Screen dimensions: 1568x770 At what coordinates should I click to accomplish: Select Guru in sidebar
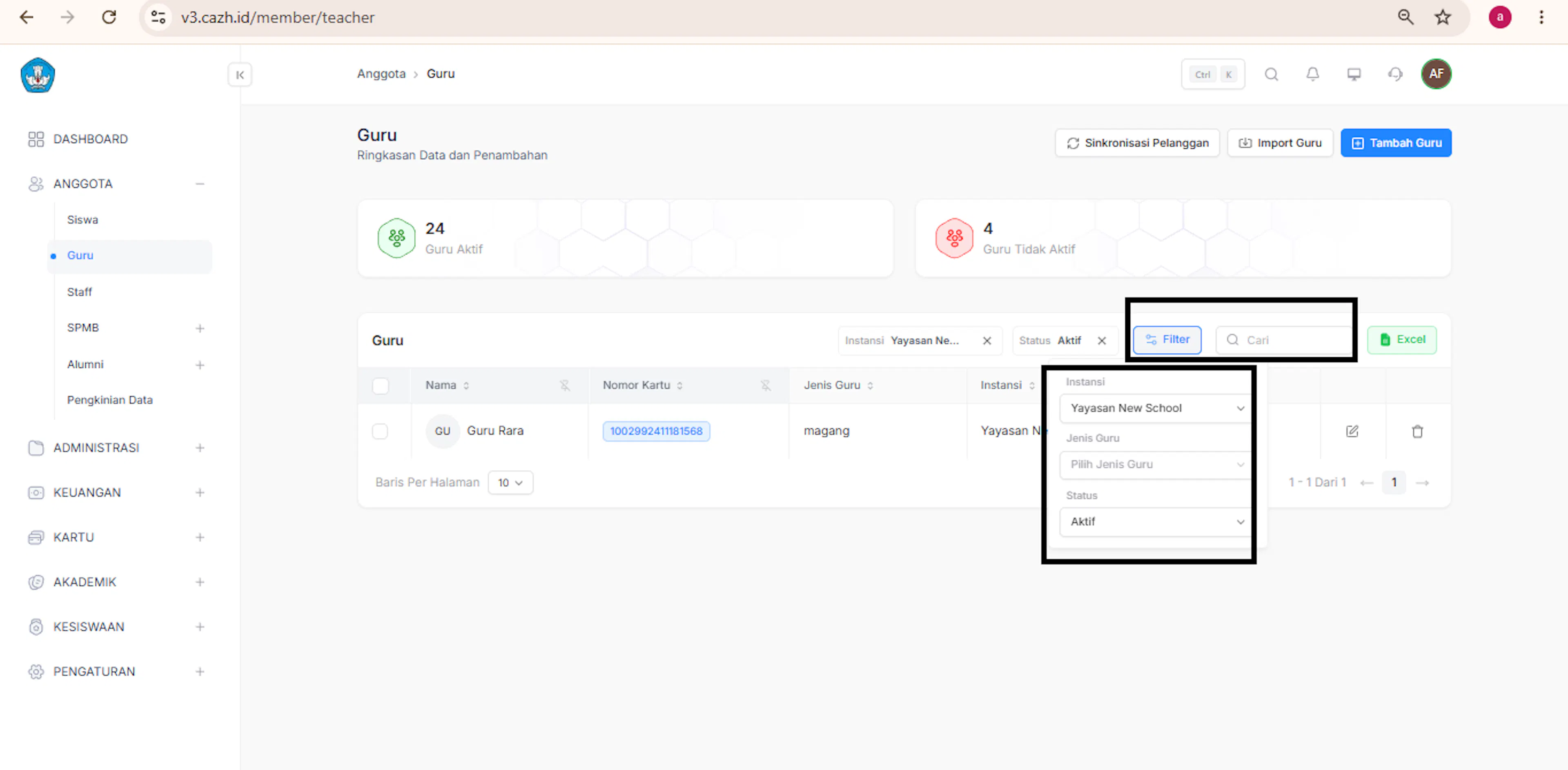(130, 256)
